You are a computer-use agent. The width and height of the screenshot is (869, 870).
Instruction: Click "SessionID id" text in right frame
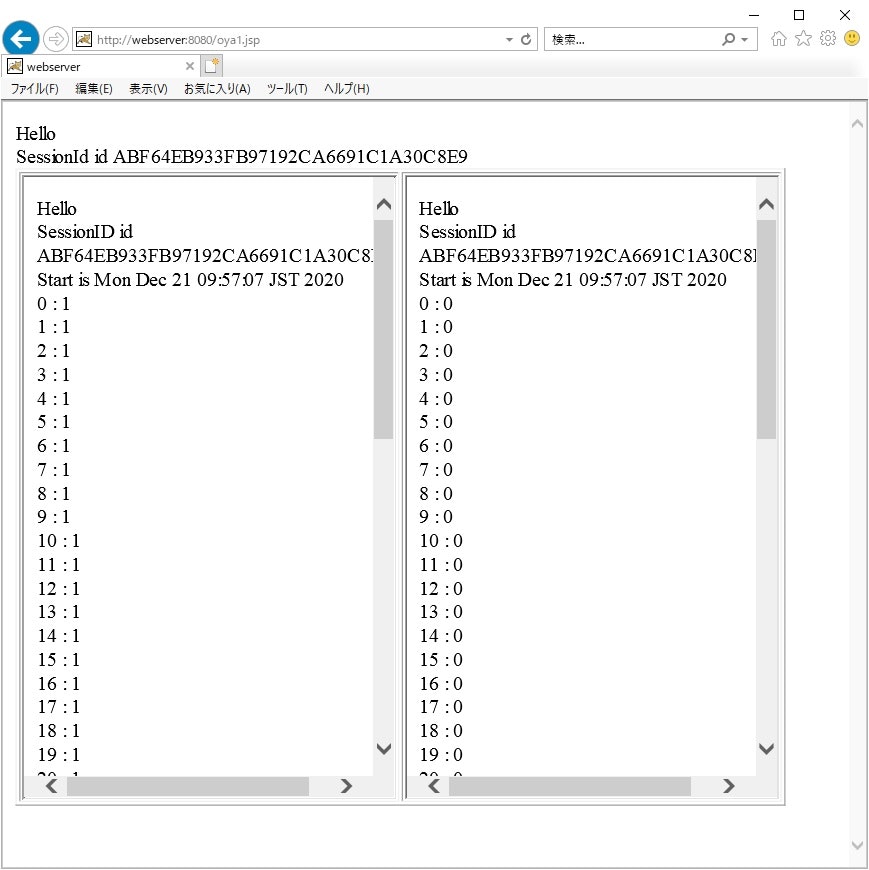467,232
